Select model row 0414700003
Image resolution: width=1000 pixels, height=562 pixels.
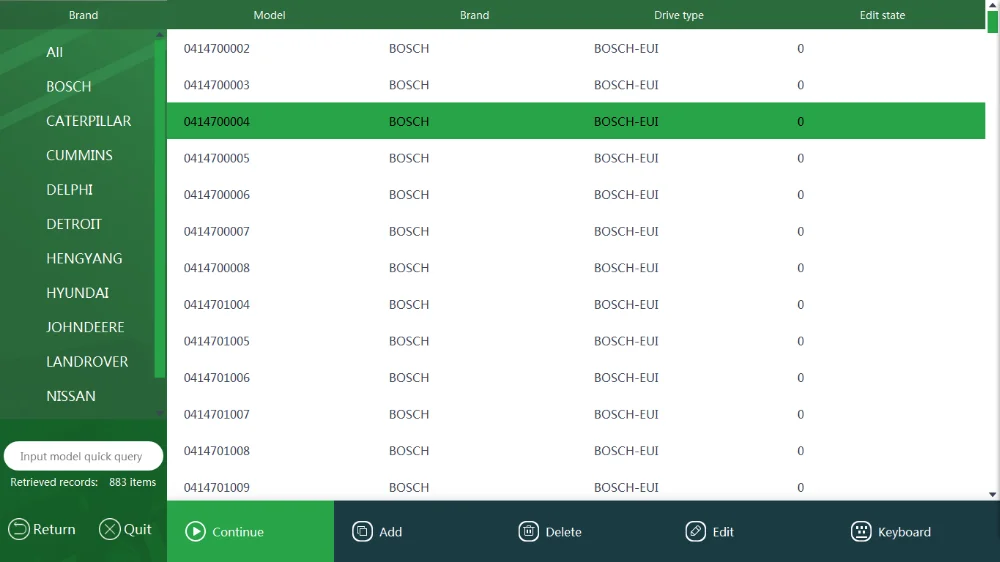[x=576, y=85]
